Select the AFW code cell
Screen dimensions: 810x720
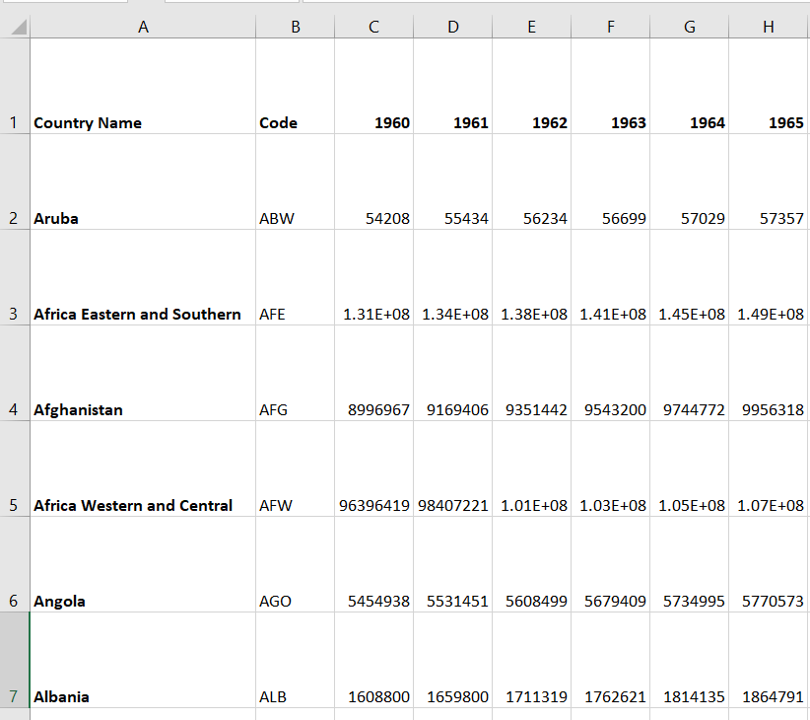coord(295,468)
